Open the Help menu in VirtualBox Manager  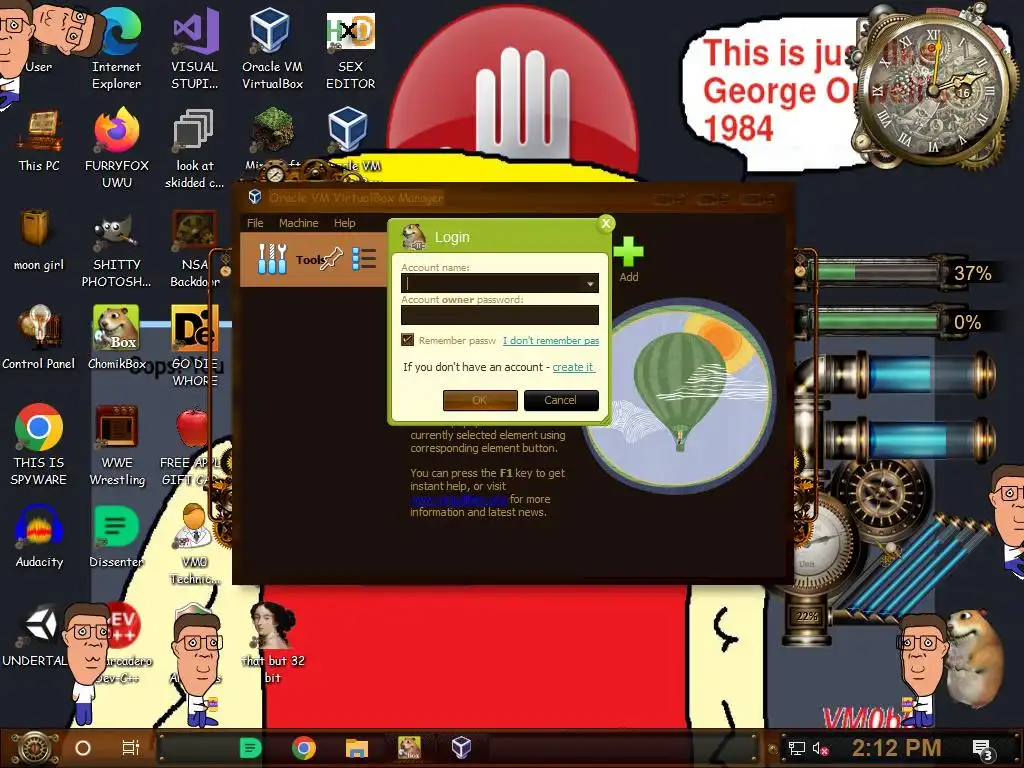click(x=345, y=223)
